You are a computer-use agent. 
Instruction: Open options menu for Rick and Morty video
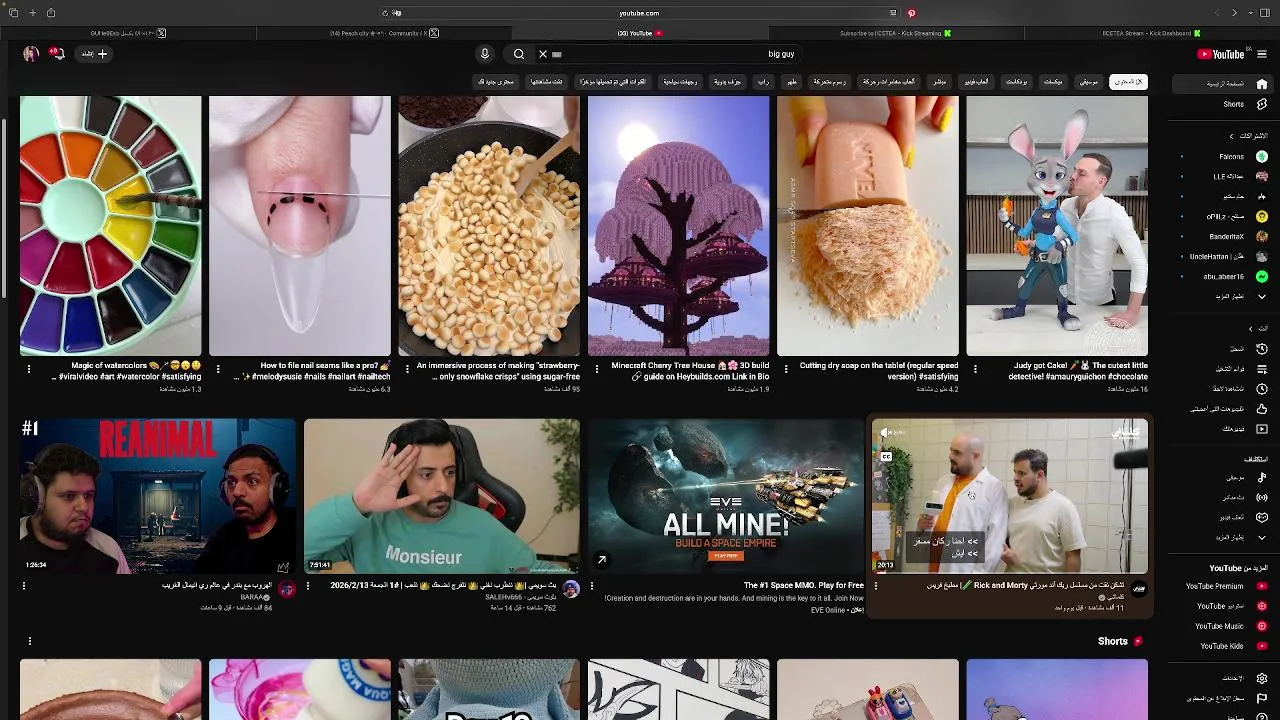click(x=876, y=586)
